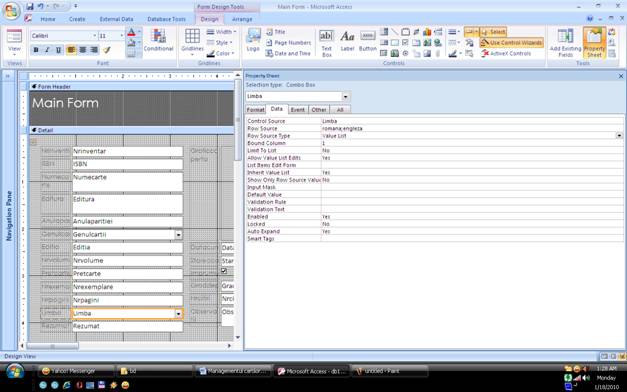Click the form selector box in Detail
Image resolution: width=627 pixels, height=392 pixels.
point(33,142)
